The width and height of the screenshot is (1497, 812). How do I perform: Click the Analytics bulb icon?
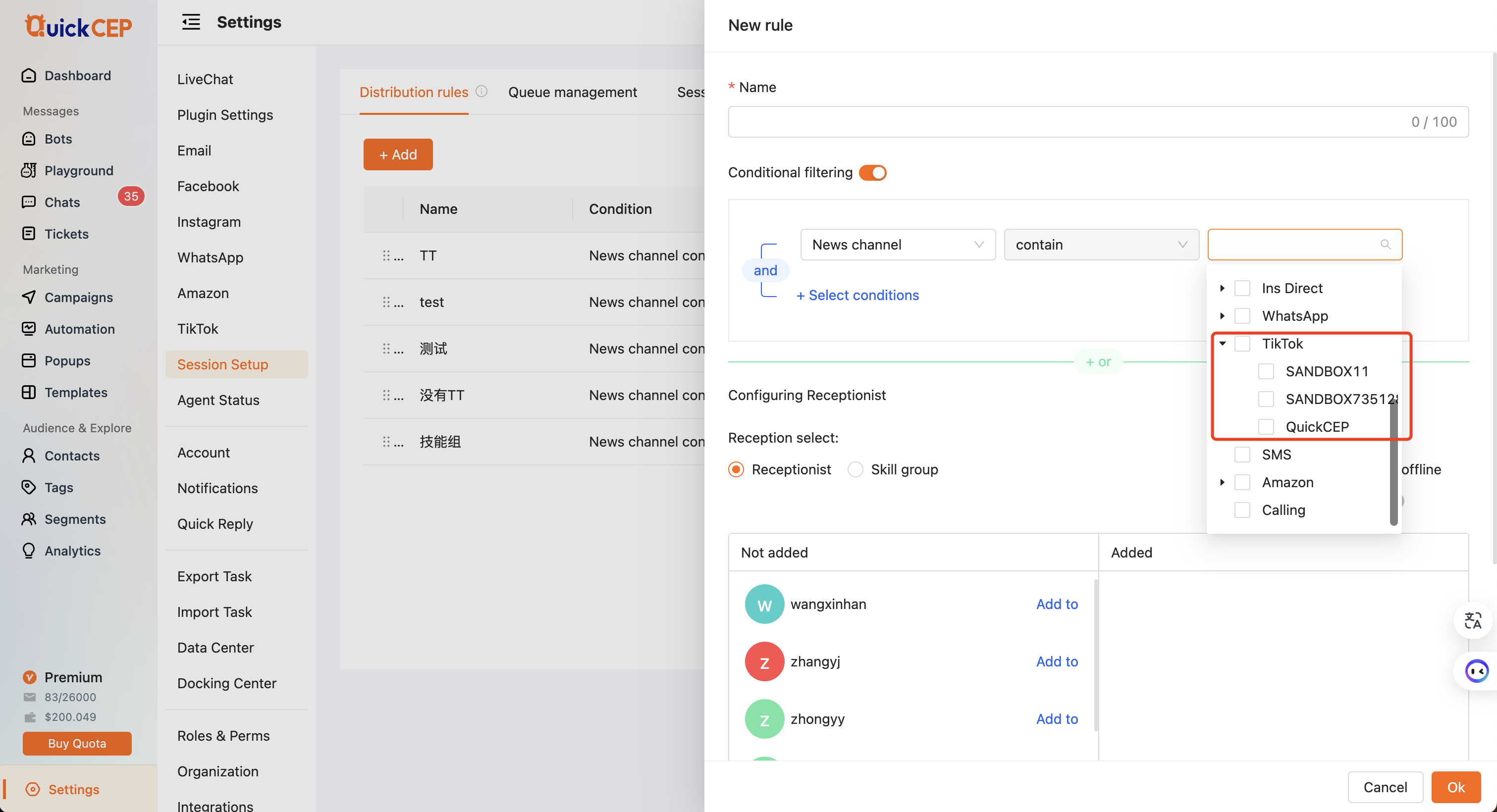click(x=28, y=551)
